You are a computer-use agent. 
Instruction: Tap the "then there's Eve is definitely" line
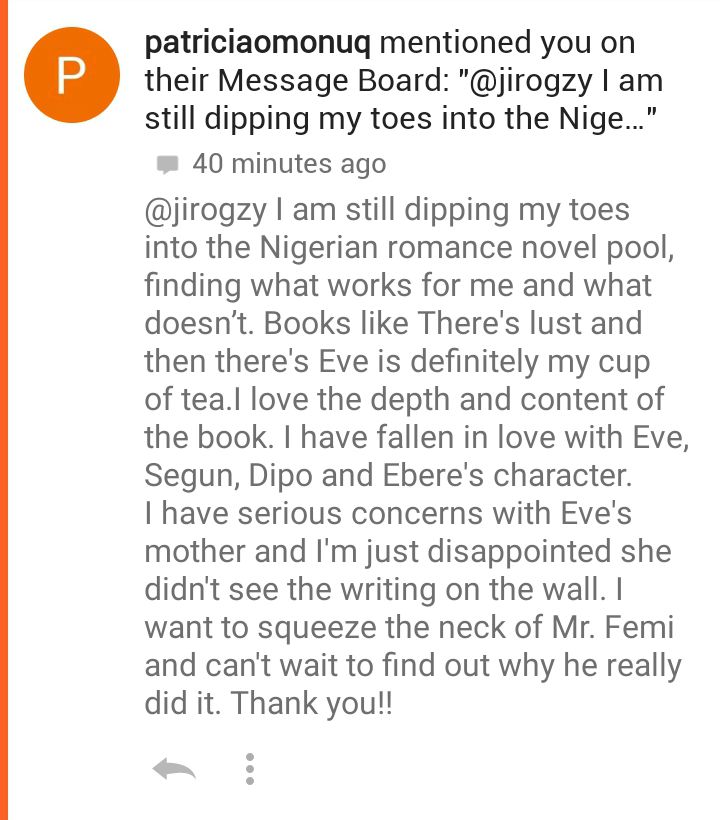397,362
